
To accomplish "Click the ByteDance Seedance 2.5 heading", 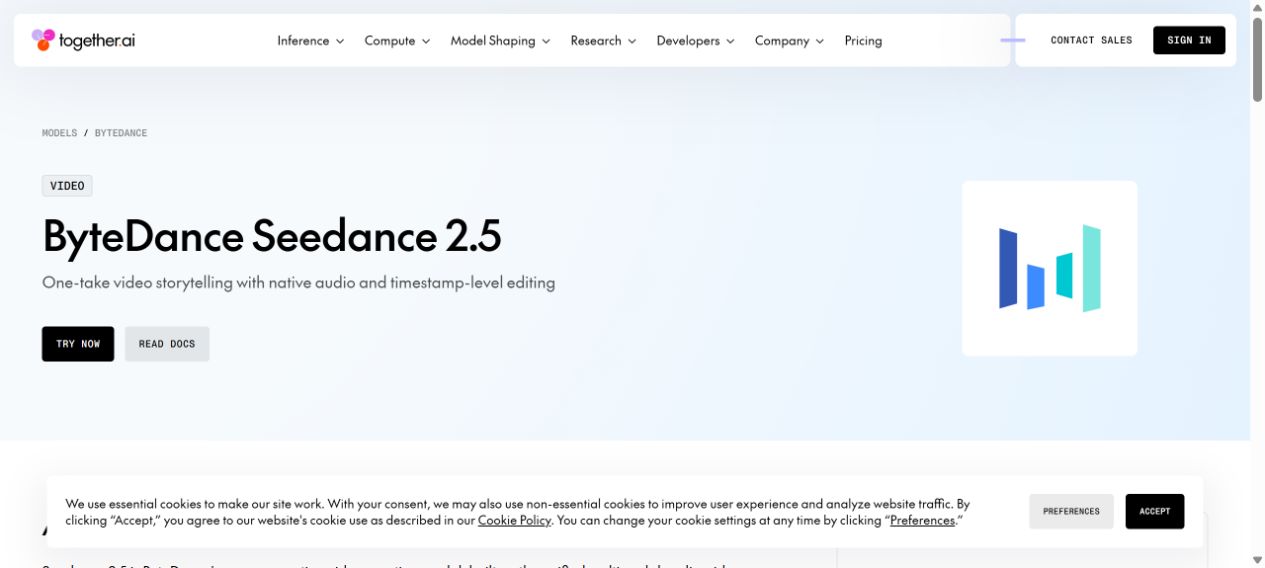I will coord(271,236).
